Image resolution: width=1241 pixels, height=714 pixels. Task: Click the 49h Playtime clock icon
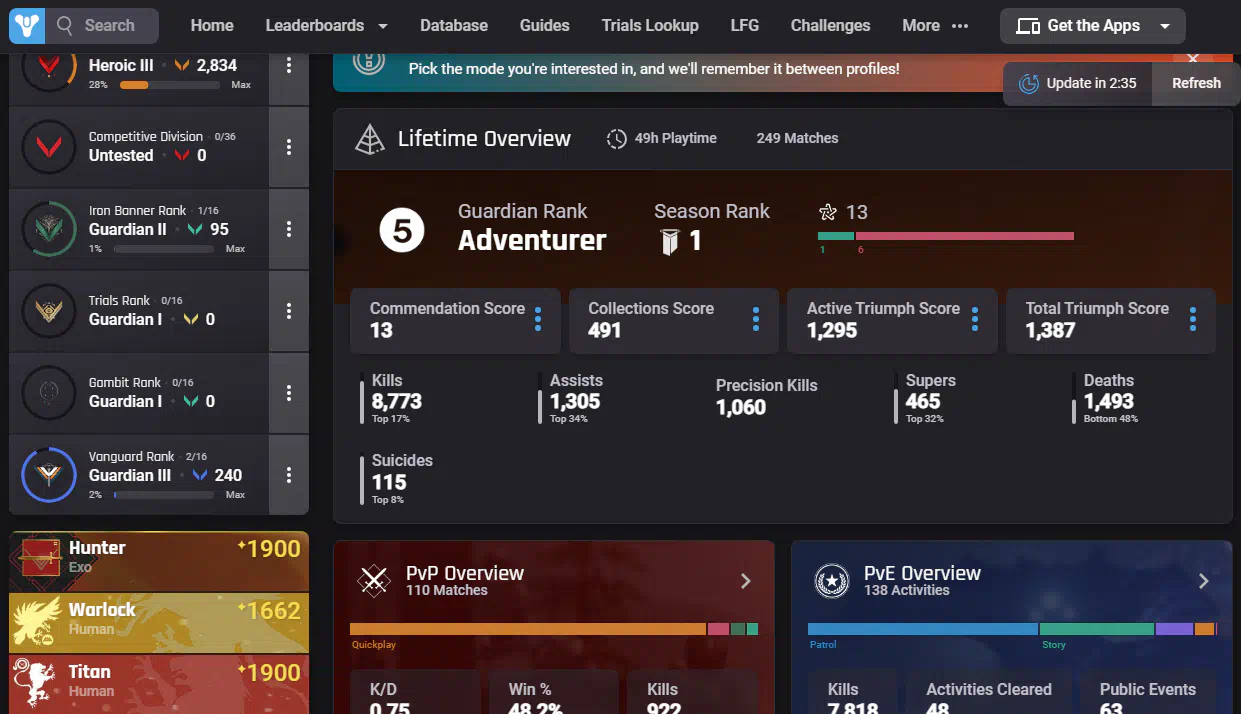click(x=617, y=139)
